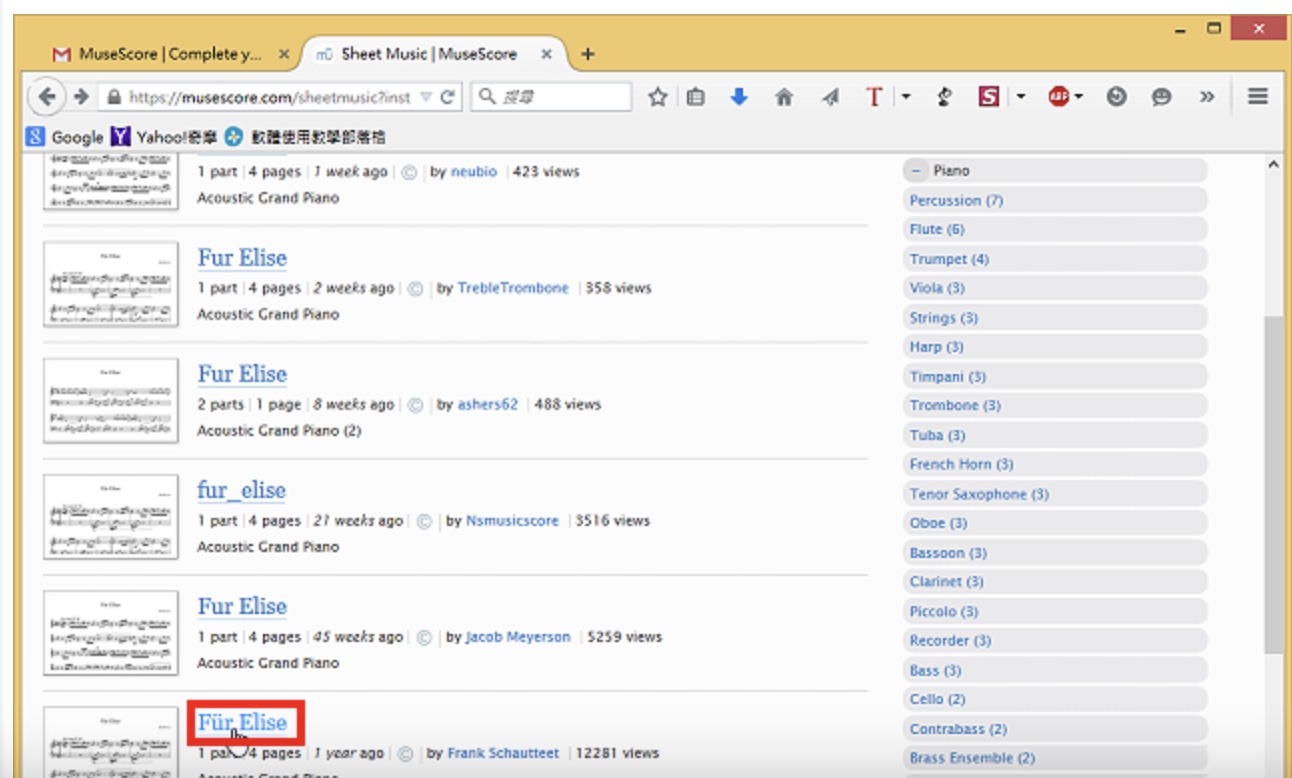This screenshot has width=1292, height=778.
Task: Open thumbnail of Jacob Meyerson's Fur Elise
Action: point(111,633)
